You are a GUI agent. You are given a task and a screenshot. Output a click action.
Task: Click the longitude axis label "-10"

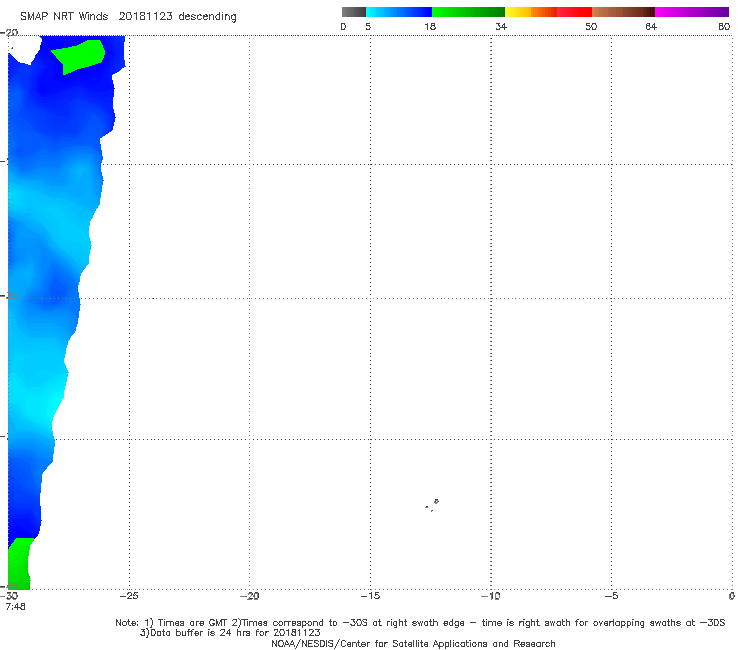tap(490, 596)
